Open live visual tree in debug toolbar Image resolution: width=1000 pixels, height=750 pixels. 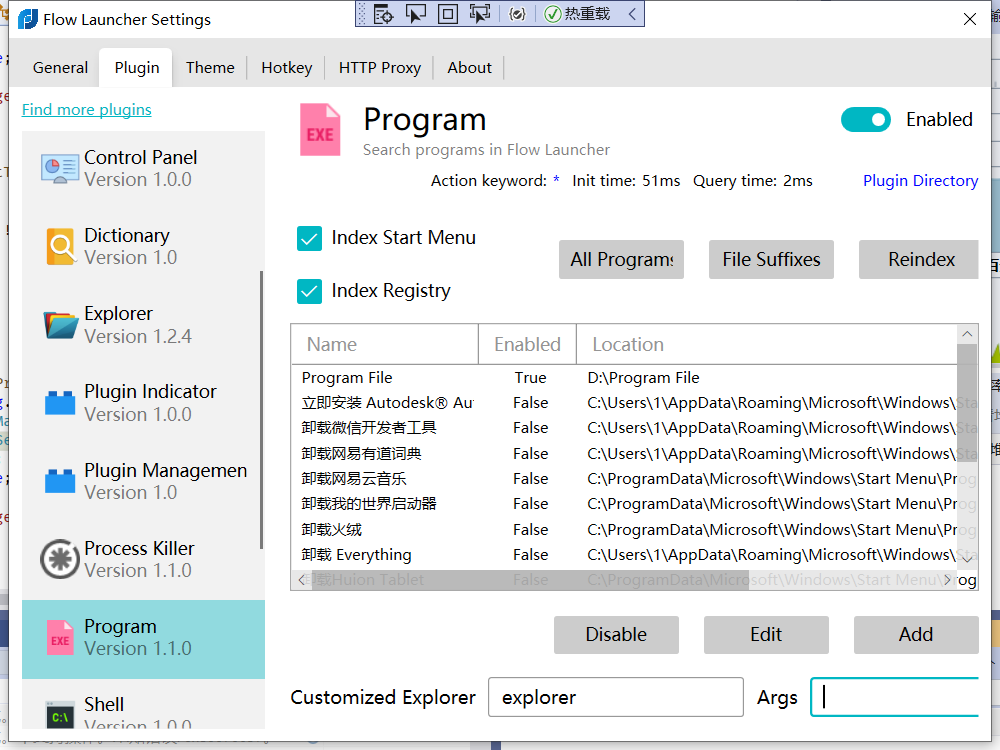click(383, 14)
